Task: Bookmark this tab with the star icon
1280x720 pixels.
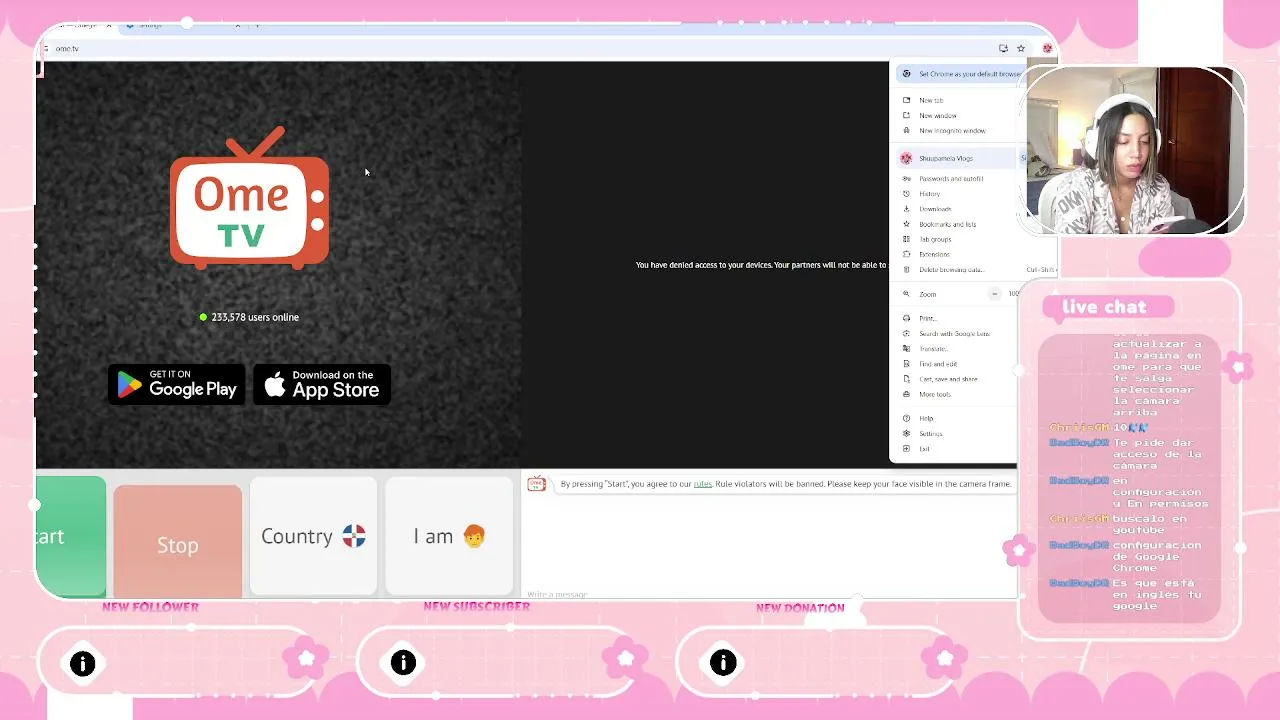Action: point(1021,48)
